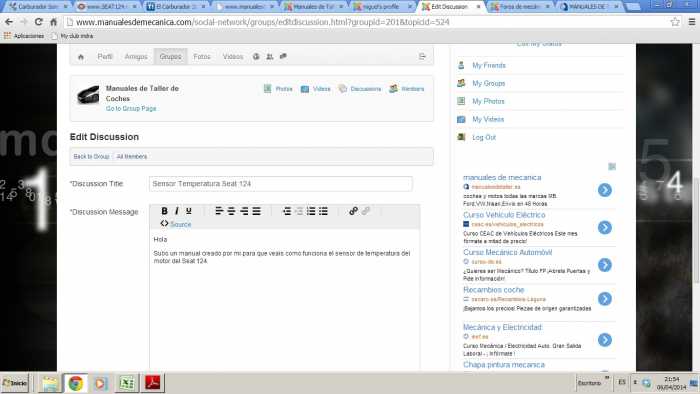Click the Discussion Title input field
Image resolution: width=700 pixels, height=394 pixels.
point(281,184)
